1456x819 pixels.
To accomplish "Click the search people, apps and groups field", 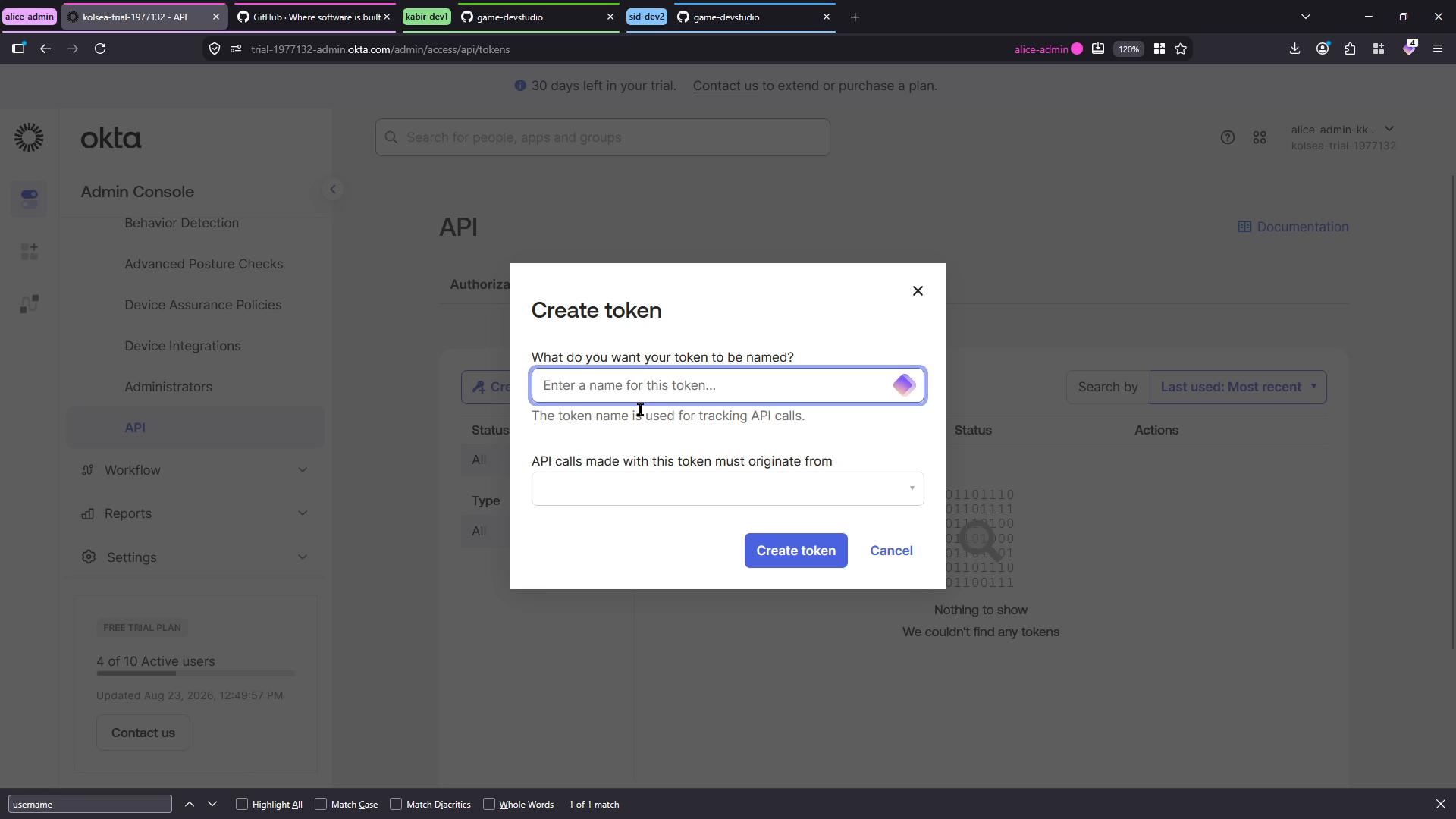I will coord(603,137).
